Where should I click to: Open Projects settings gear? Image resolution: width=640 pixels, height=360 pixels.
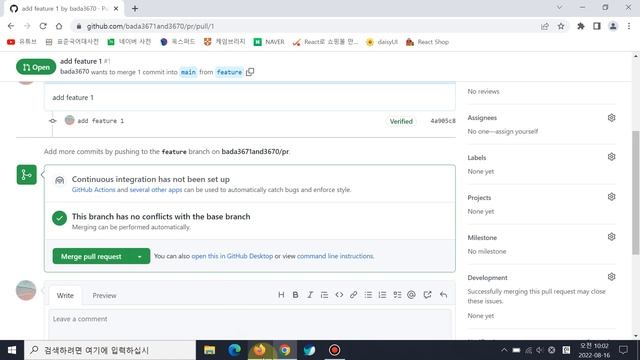611,197
